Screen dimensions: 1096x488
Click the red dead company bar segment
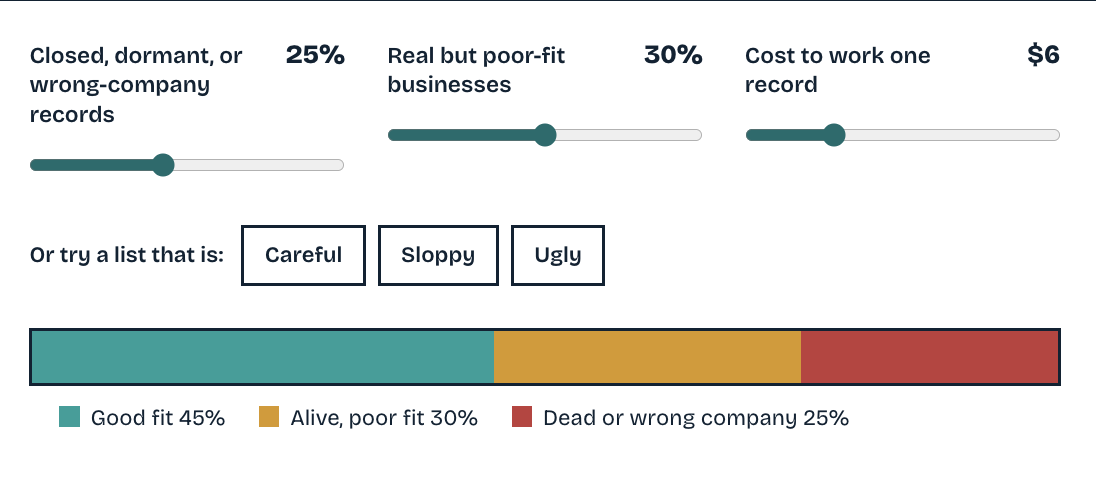930,357
